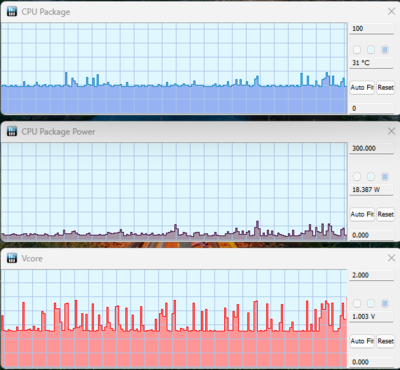The height and width of the screenshot is (370, 400).
Task: Click the HWiNFO icon in CPU Package title bar
Action: (12, 12)
